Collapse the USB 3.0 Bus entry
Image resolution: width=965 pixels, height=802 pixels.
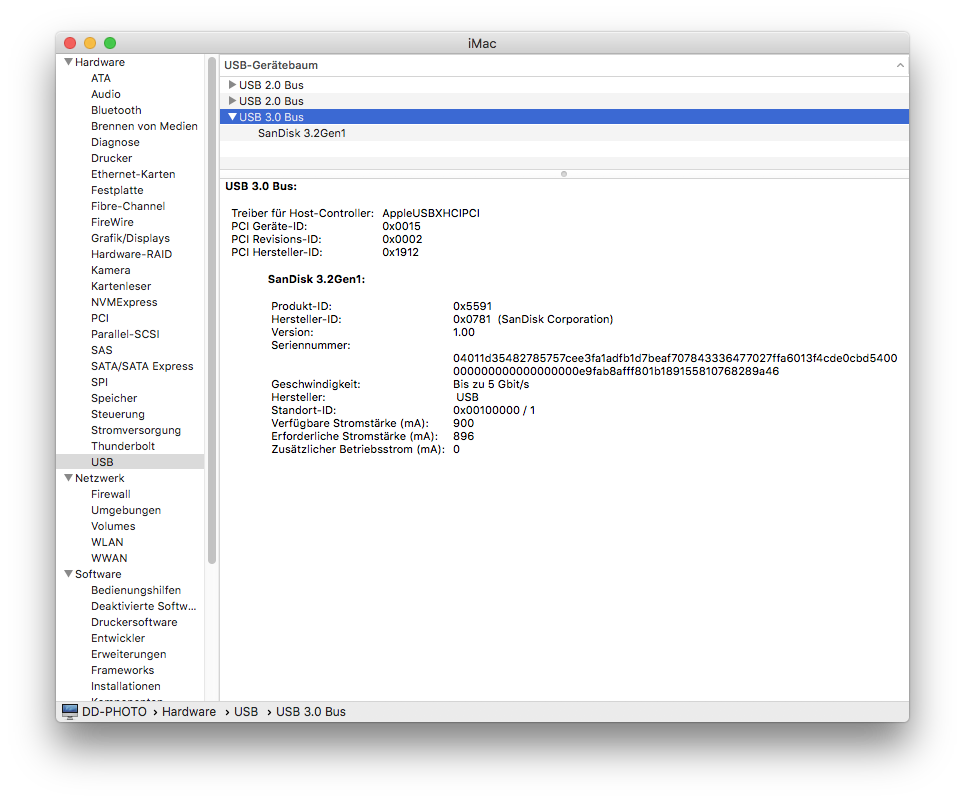[x=232, y=117]
